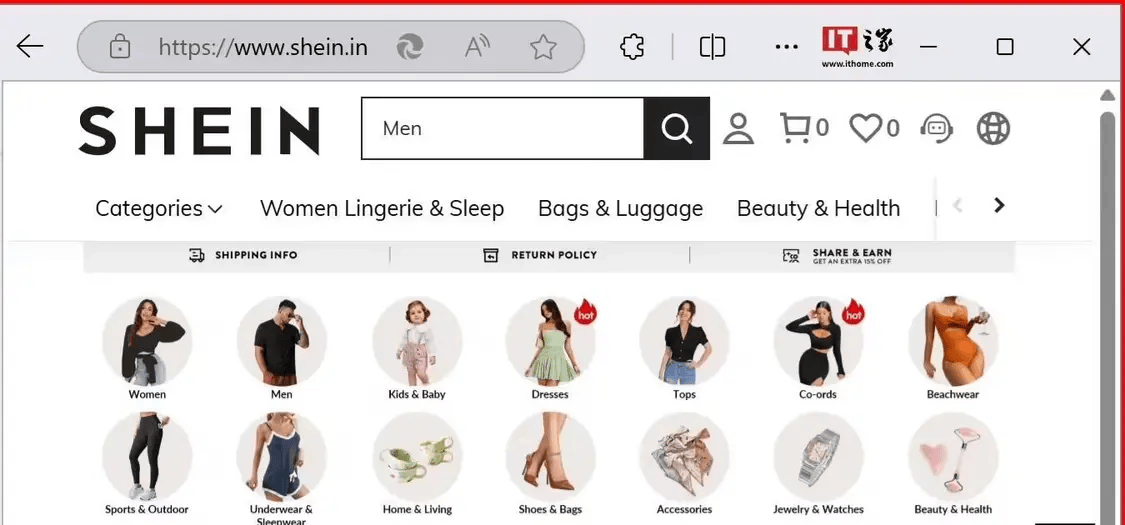Viewport: 1125px width, 525px height.
Task: Click the scrollbar up arrow
Action: pyautogui.click(x=1108, y=95)
